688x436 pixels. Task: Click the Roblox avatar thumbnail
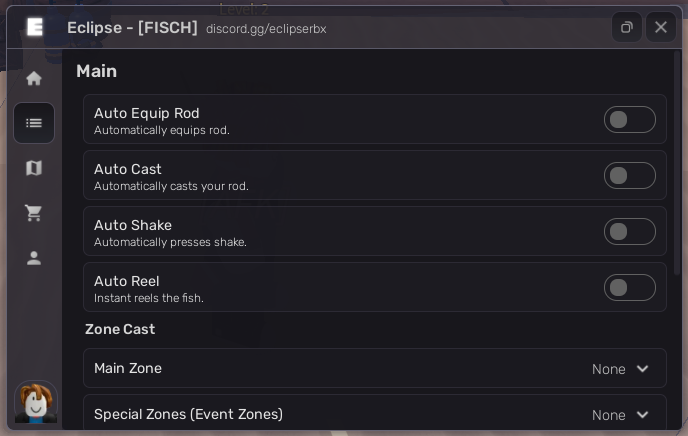pyautogui.click(x=36, y=403)
